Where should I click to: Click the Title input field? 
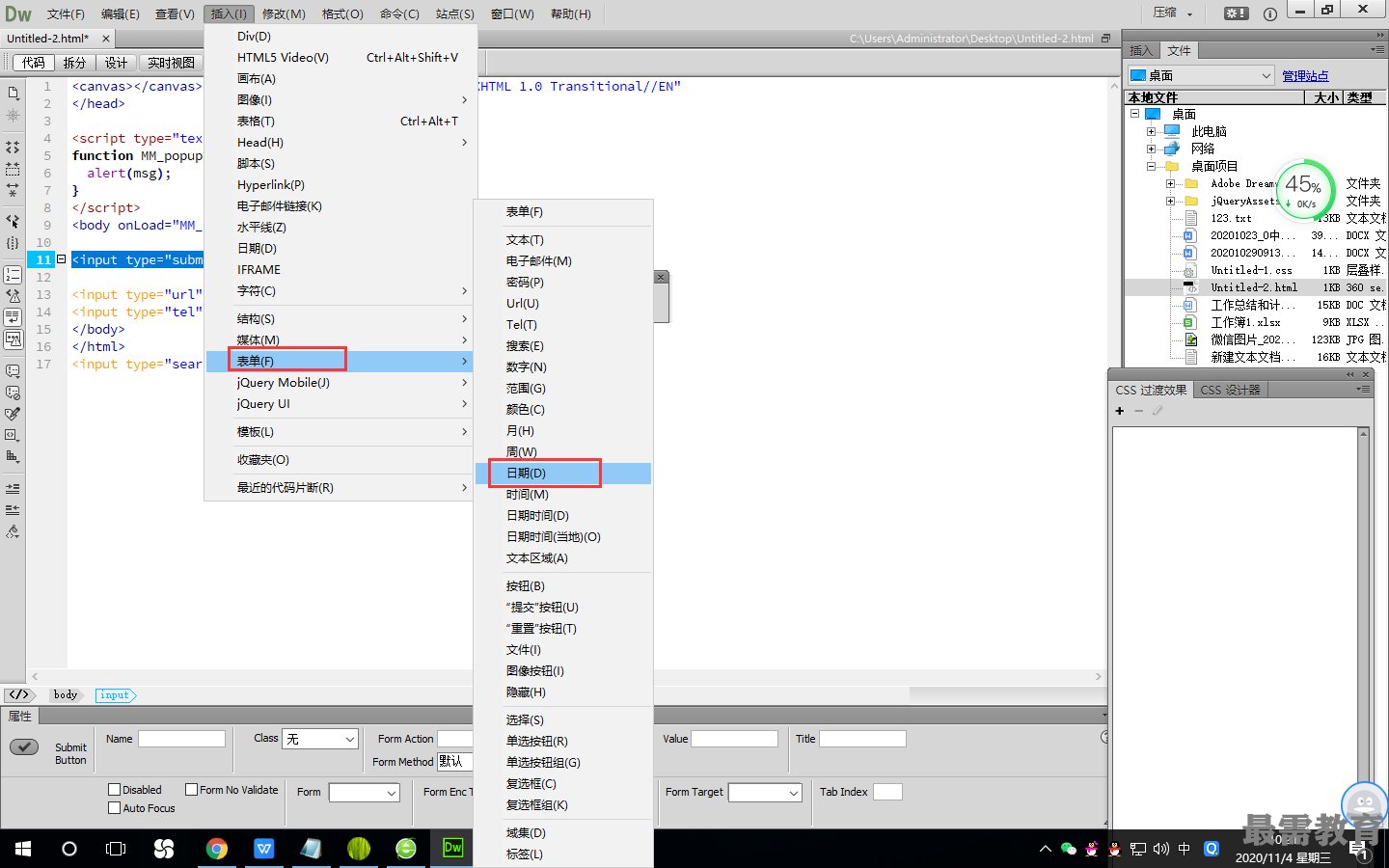click(862, 739)
